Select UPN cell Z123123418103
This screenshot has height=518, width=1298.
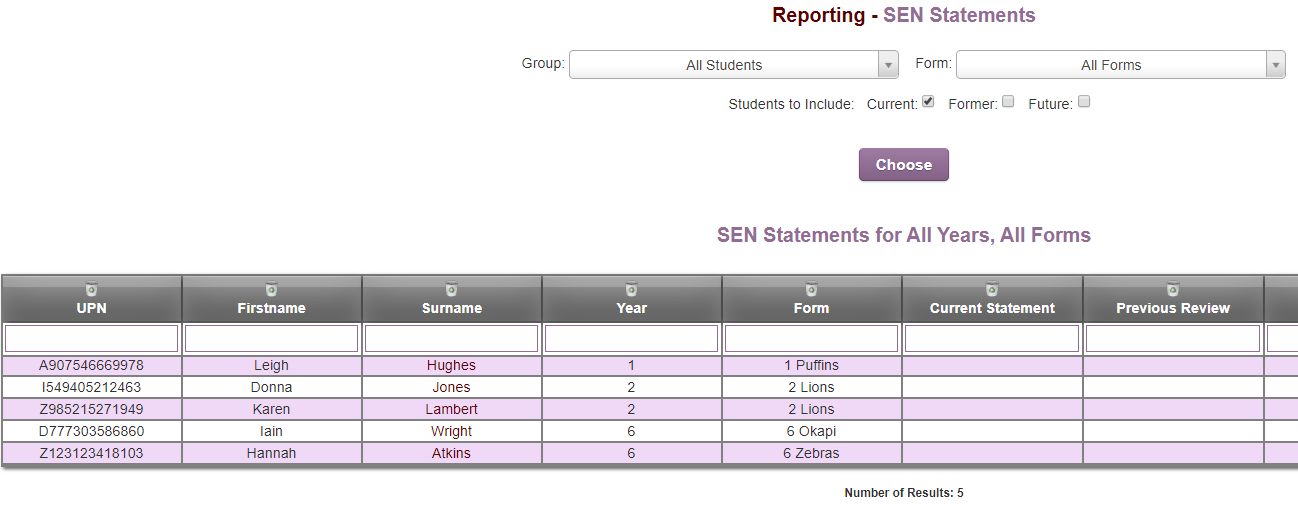[x=91, y=453]
